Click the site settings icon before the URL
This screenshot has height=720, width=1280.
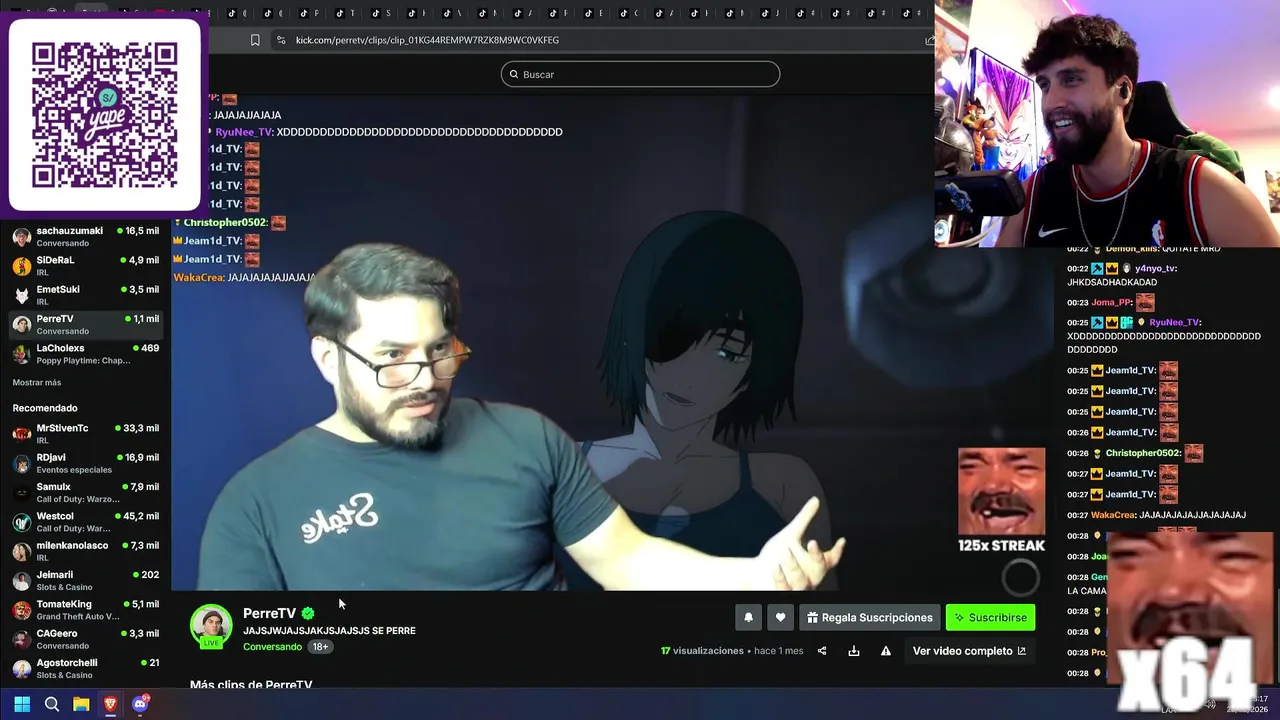point(281,40)
